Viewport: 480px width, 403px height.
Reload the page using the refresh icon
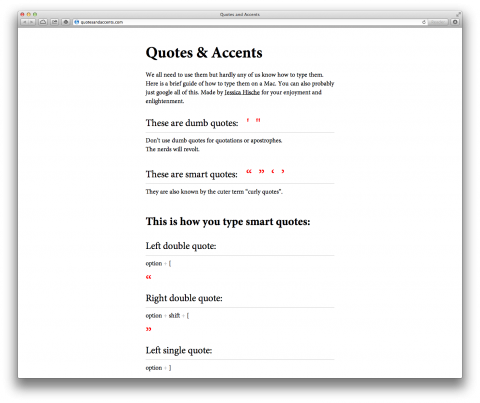(x=424, y=22)
